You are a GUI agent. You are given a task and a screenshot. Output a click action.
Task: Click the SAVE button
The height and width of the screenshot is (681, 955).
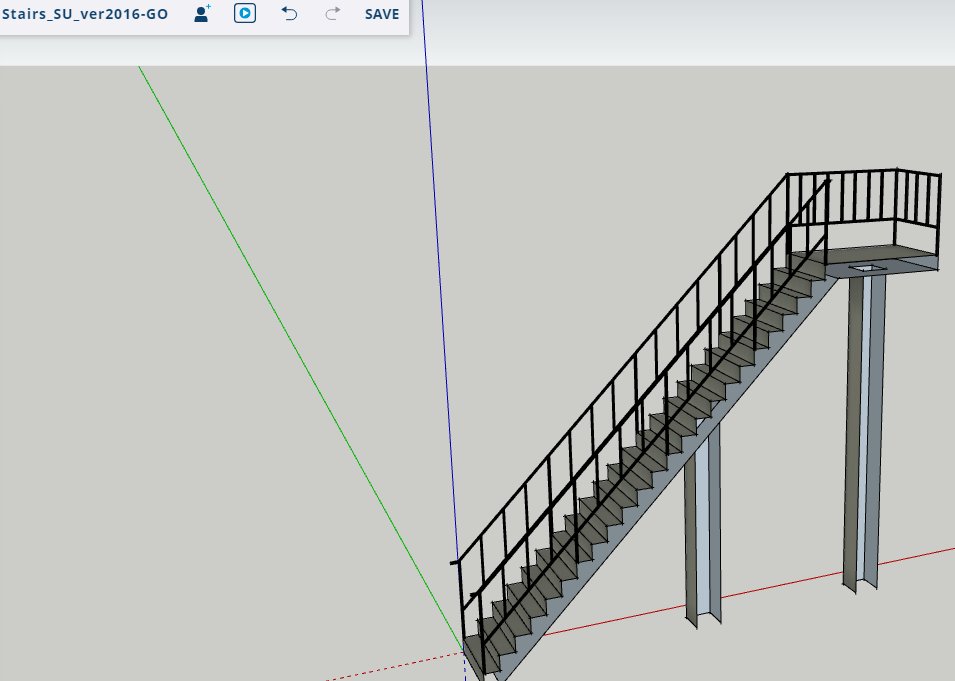[x=382, y=14]
